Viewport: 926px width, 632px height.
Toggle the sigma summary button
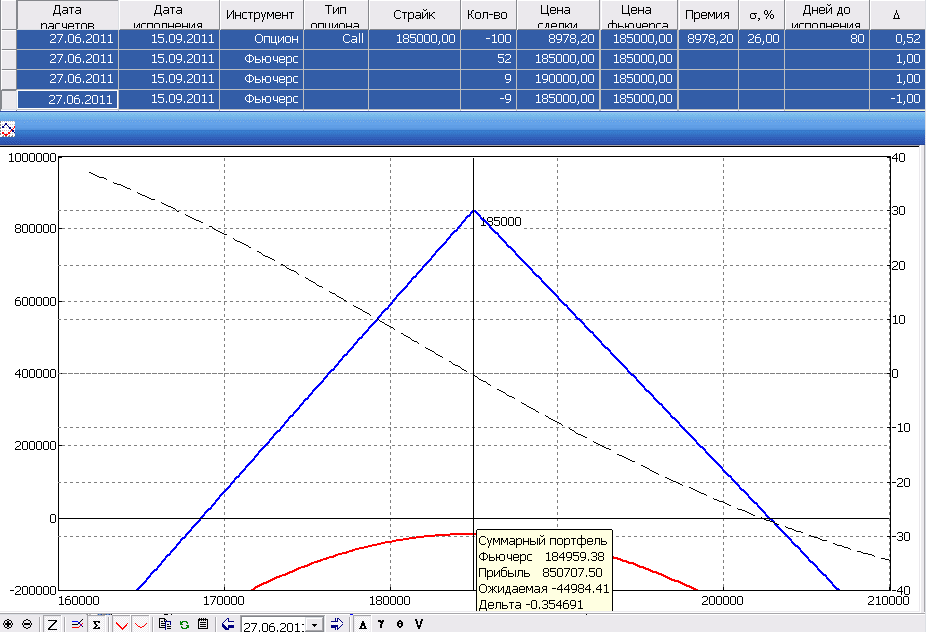pyautogui.click(x=96, y=624)
